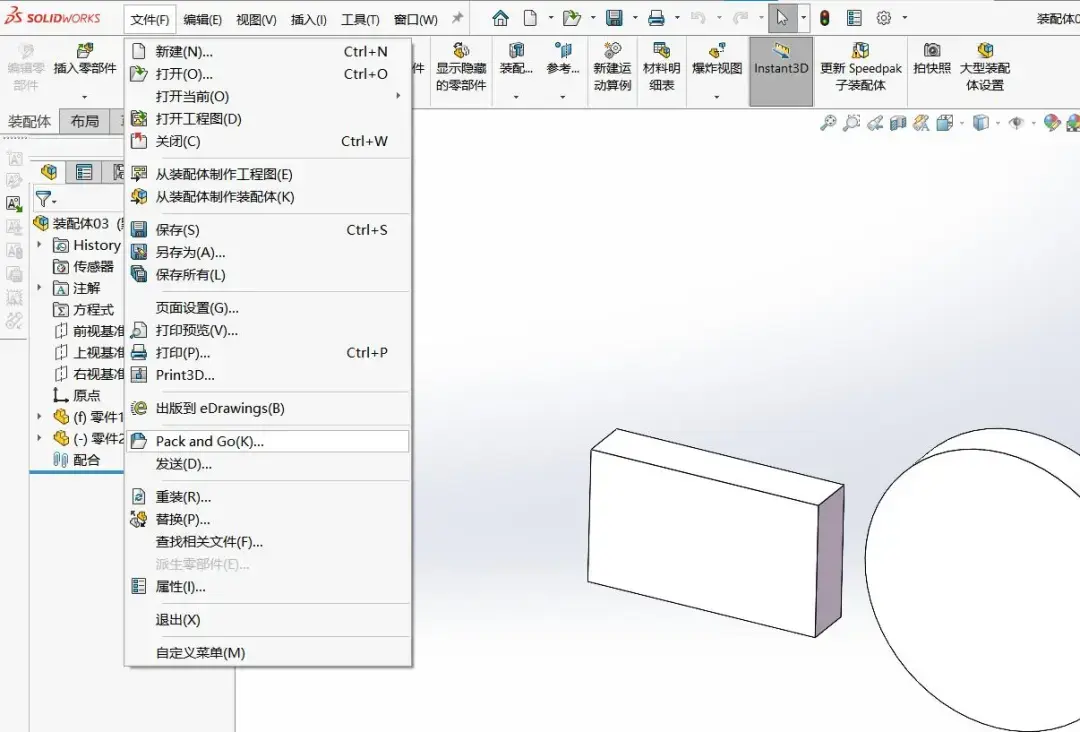Open the Options gear icon
1080x732 pixels.
click(884, 19)
